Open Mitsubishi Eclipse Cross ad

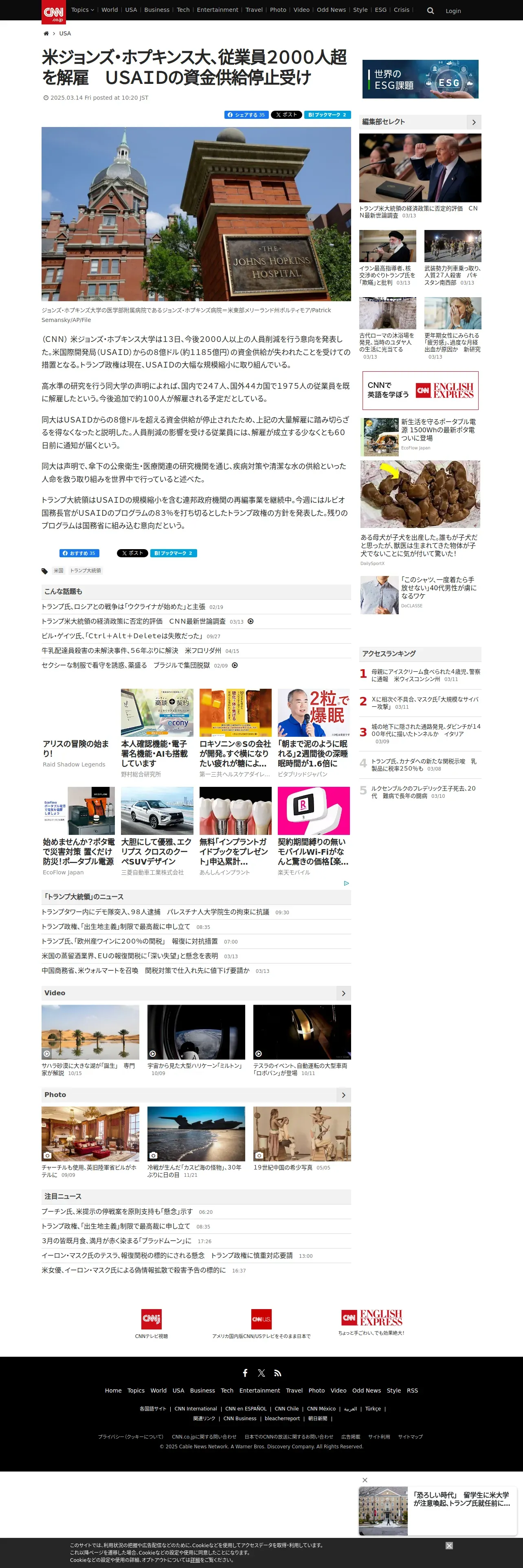click(157, 831)
